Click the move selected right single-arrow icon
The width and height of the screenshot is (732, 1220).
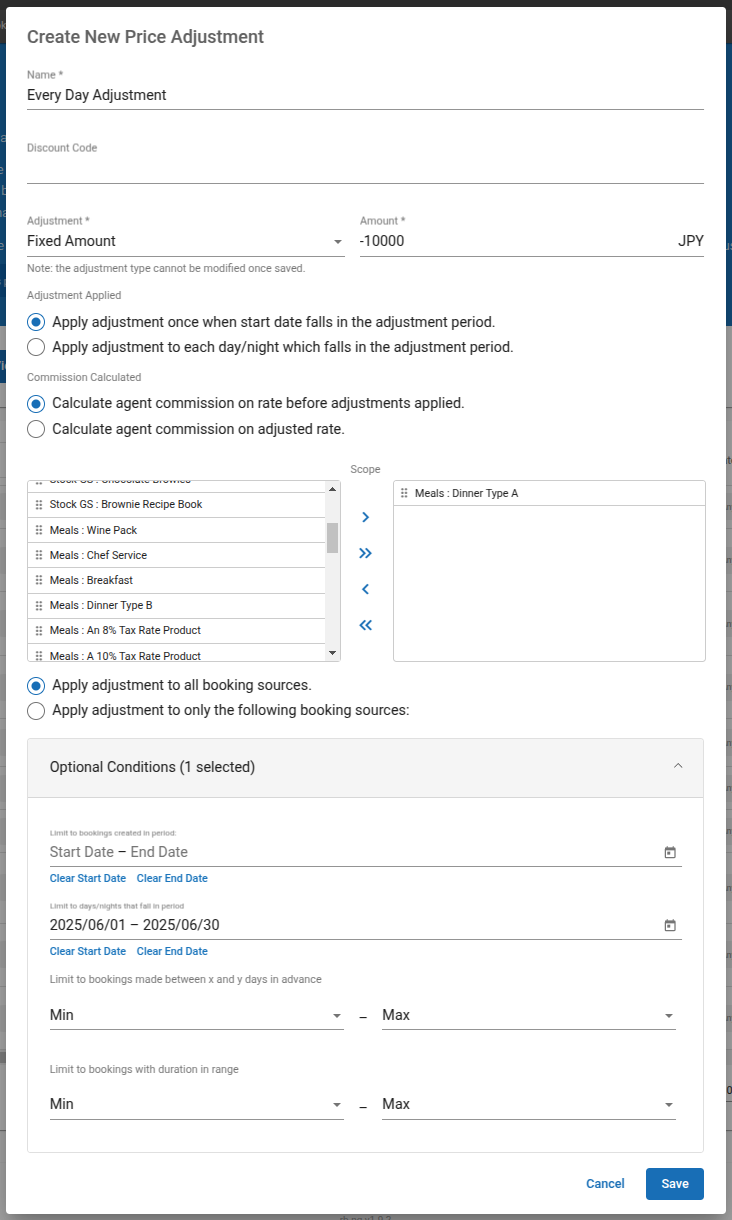tap(365, 517)
